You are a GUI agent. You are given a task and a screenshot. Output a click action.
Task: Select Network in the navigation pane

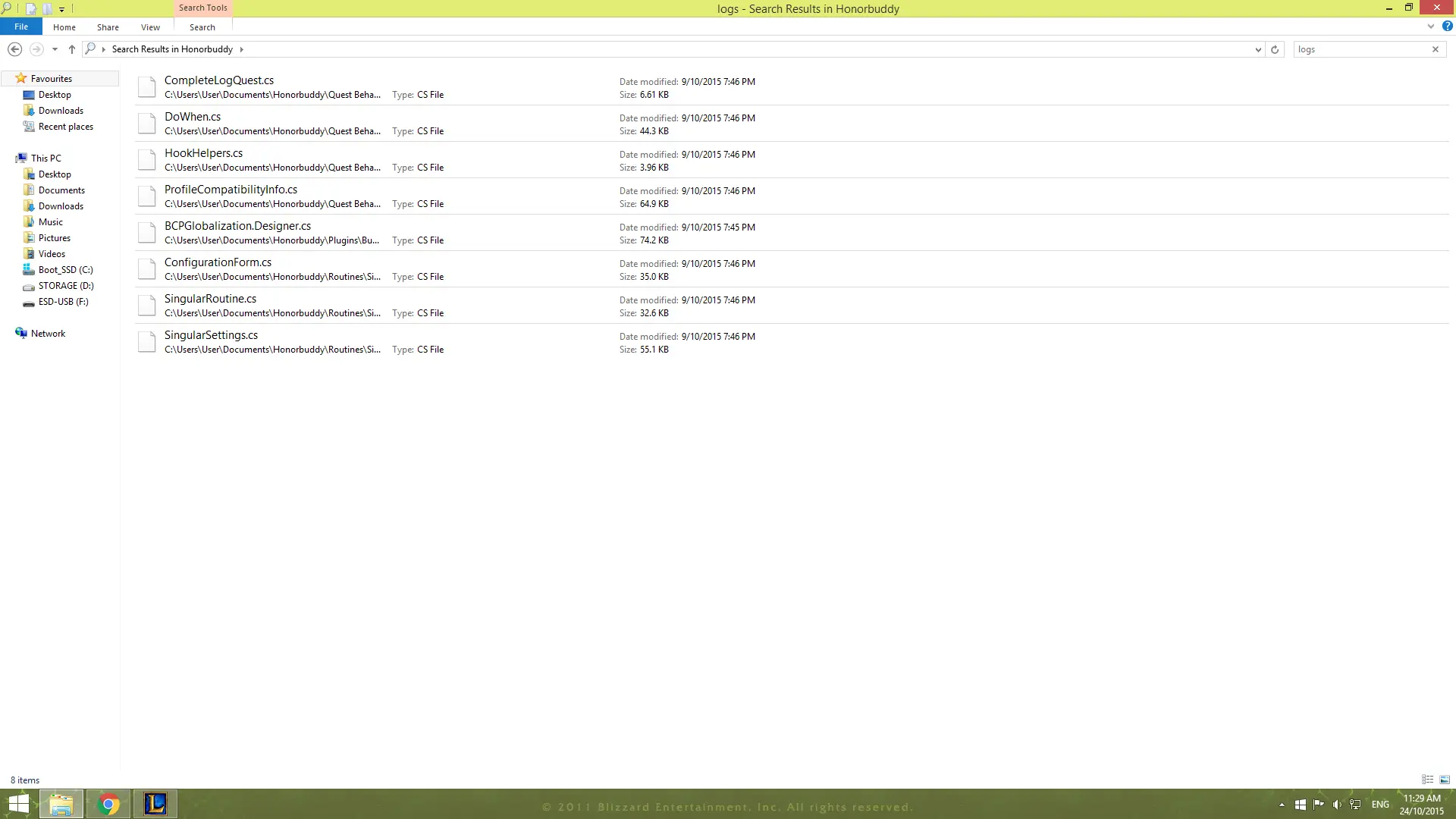48,334
